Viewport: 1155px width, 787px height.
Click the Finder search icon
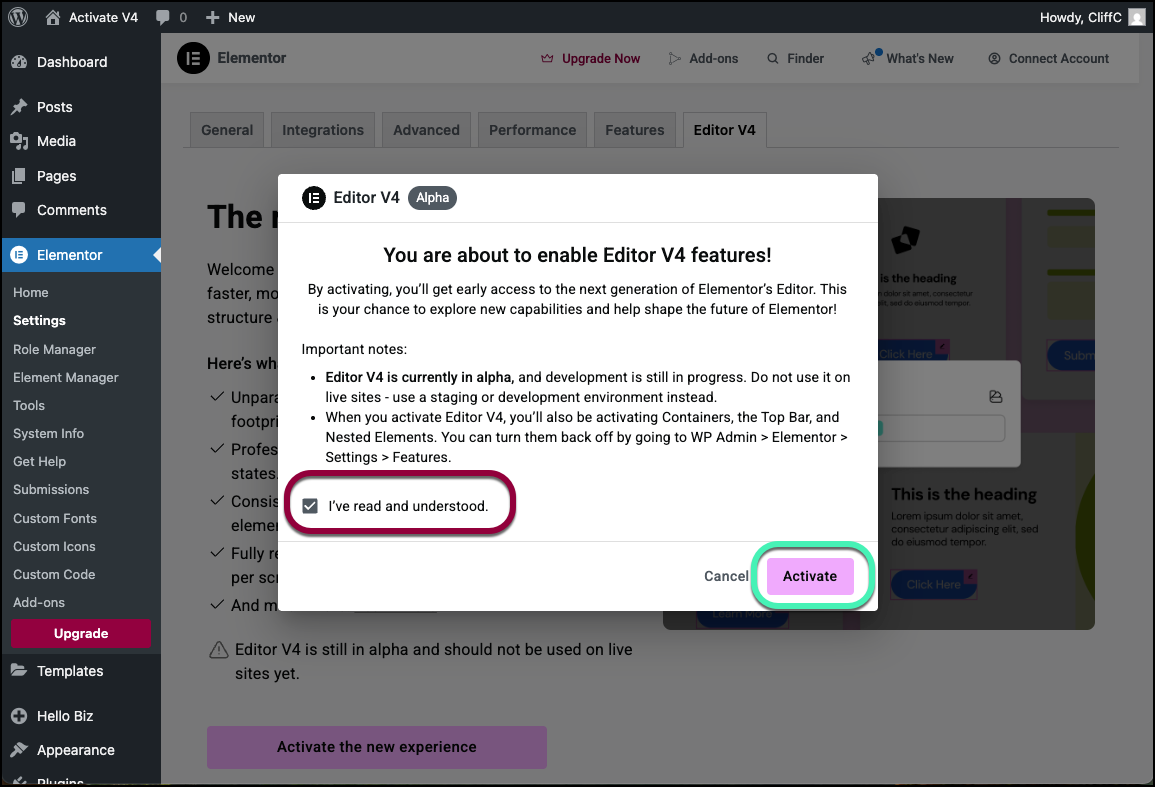click(773, 59)
